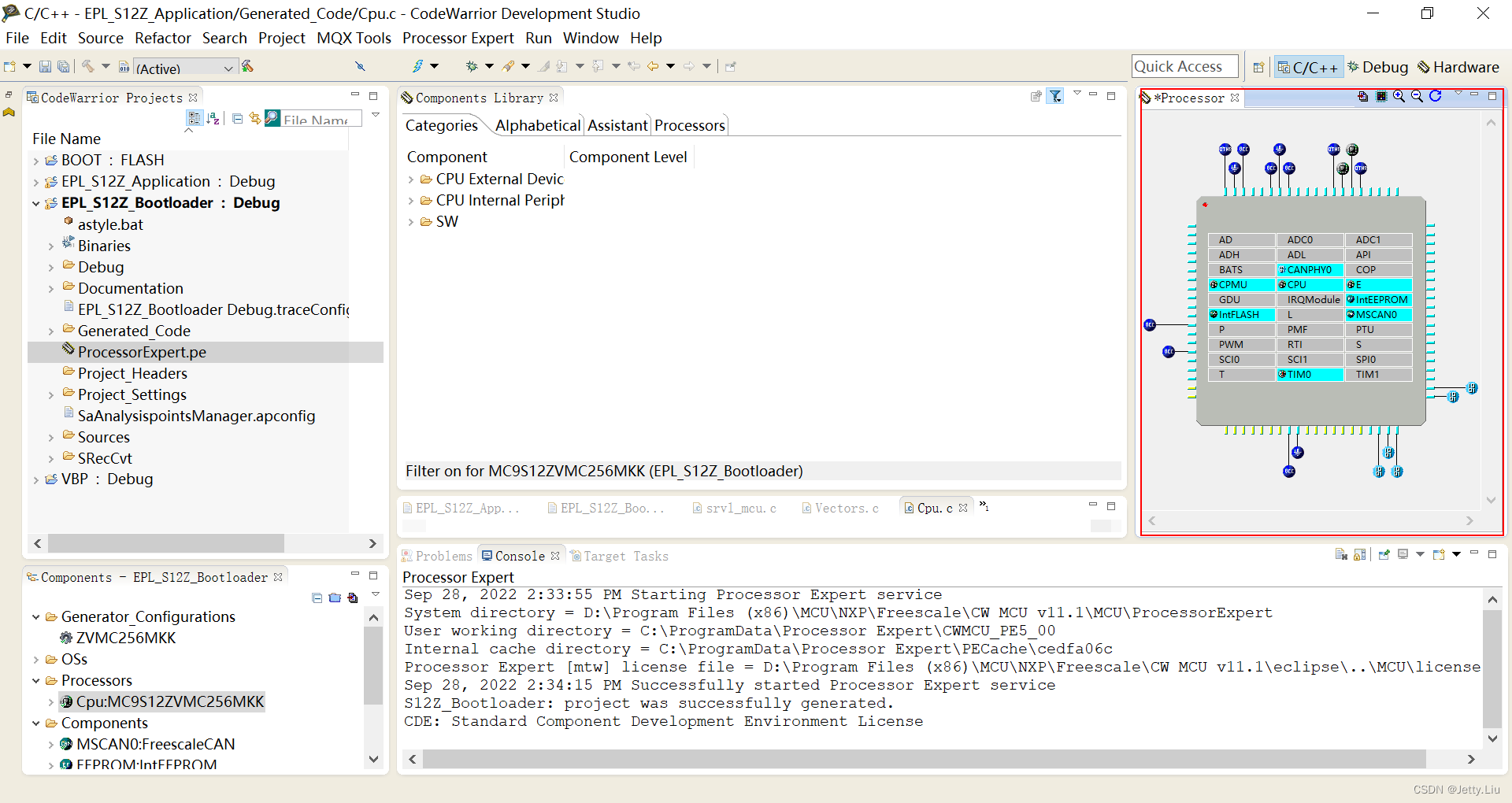Click collapse all icon in Components panel

pyautogui.click(x=317, y=598)
